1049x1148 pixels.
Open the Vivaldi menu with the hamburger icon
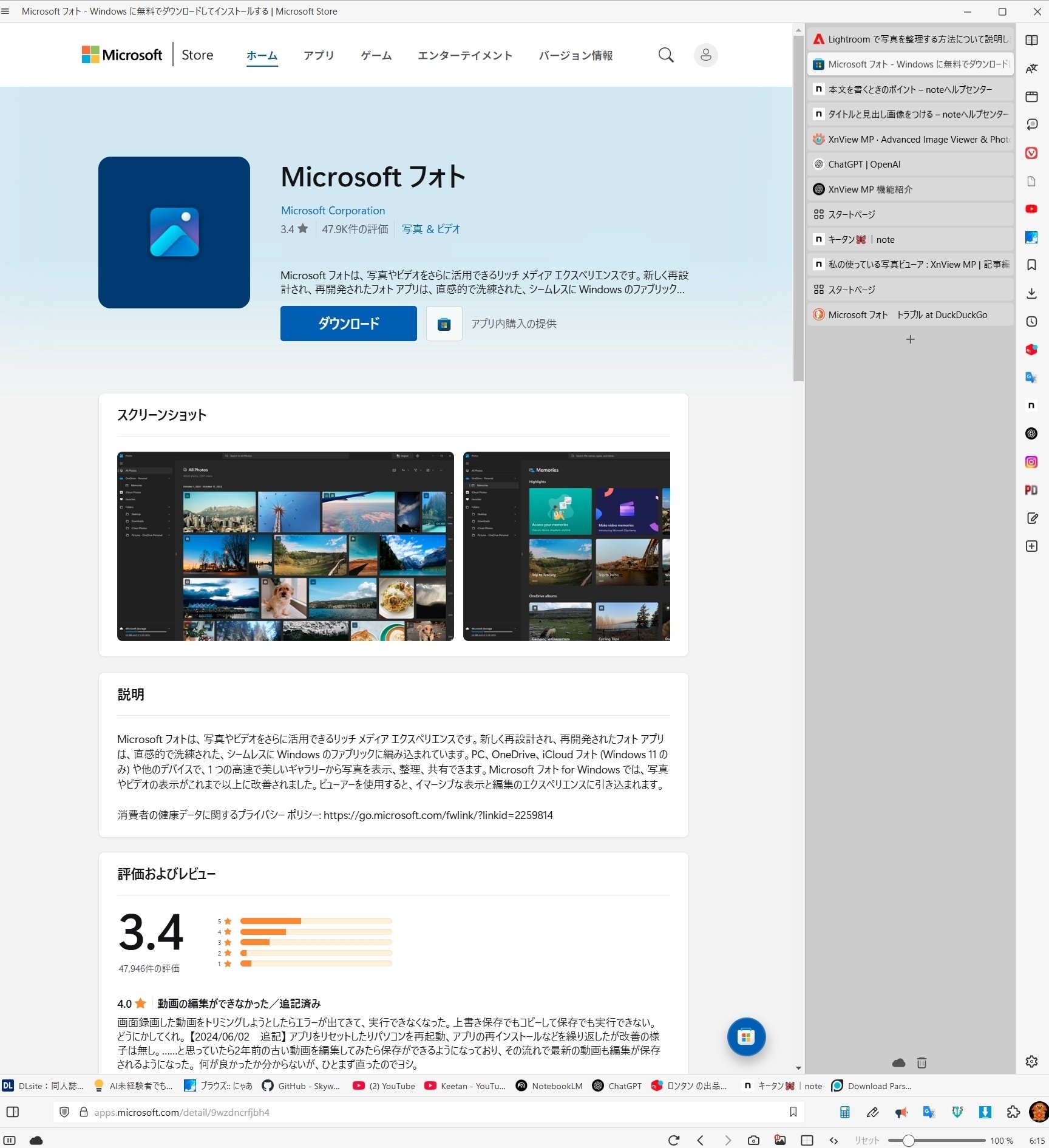(x=6, y=11)
